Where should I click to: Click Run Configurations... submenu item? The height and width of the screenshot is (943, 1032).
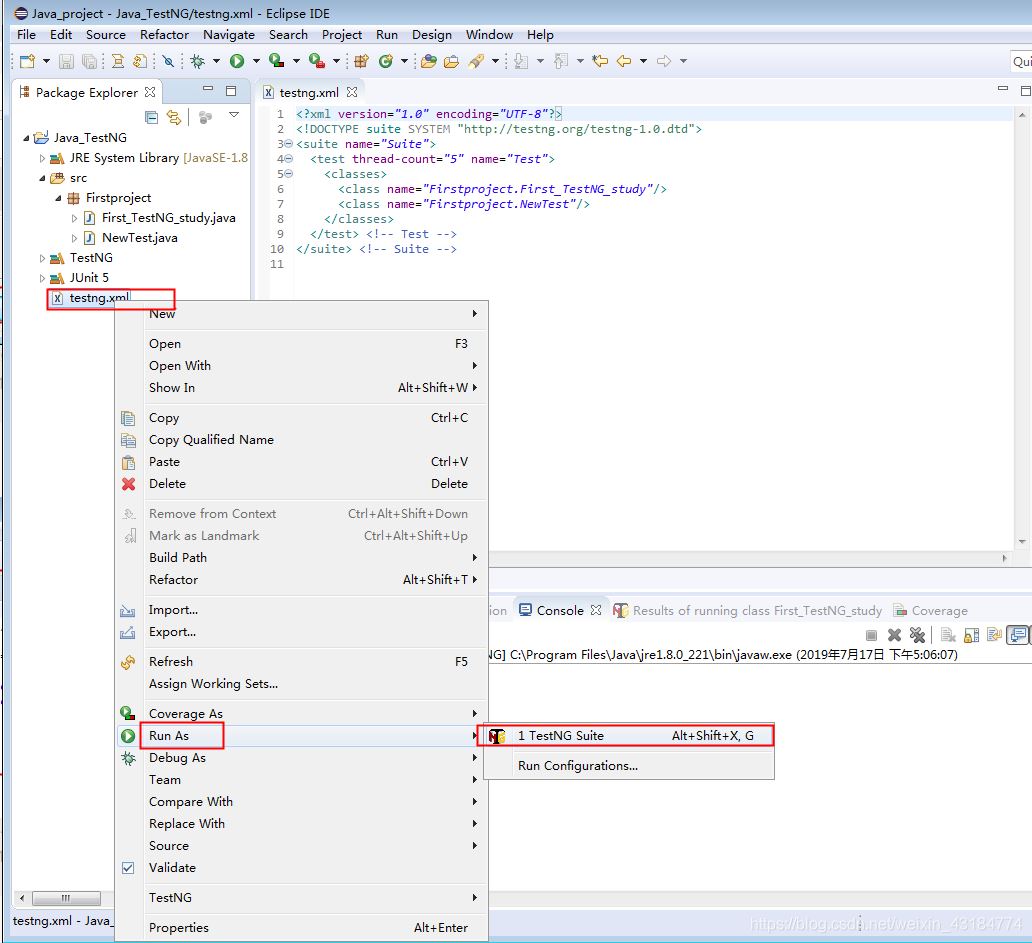pos(629,766)
